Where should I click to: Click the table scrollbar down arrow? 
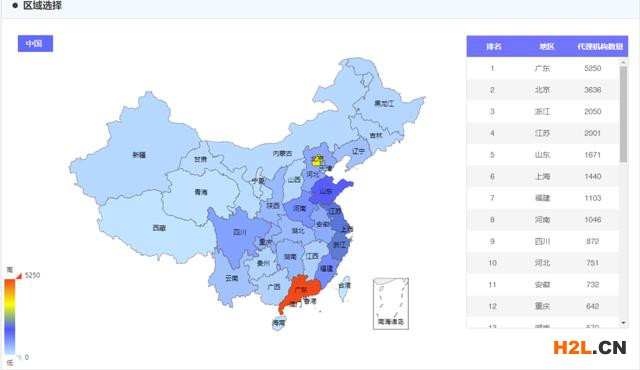(623, 323)
